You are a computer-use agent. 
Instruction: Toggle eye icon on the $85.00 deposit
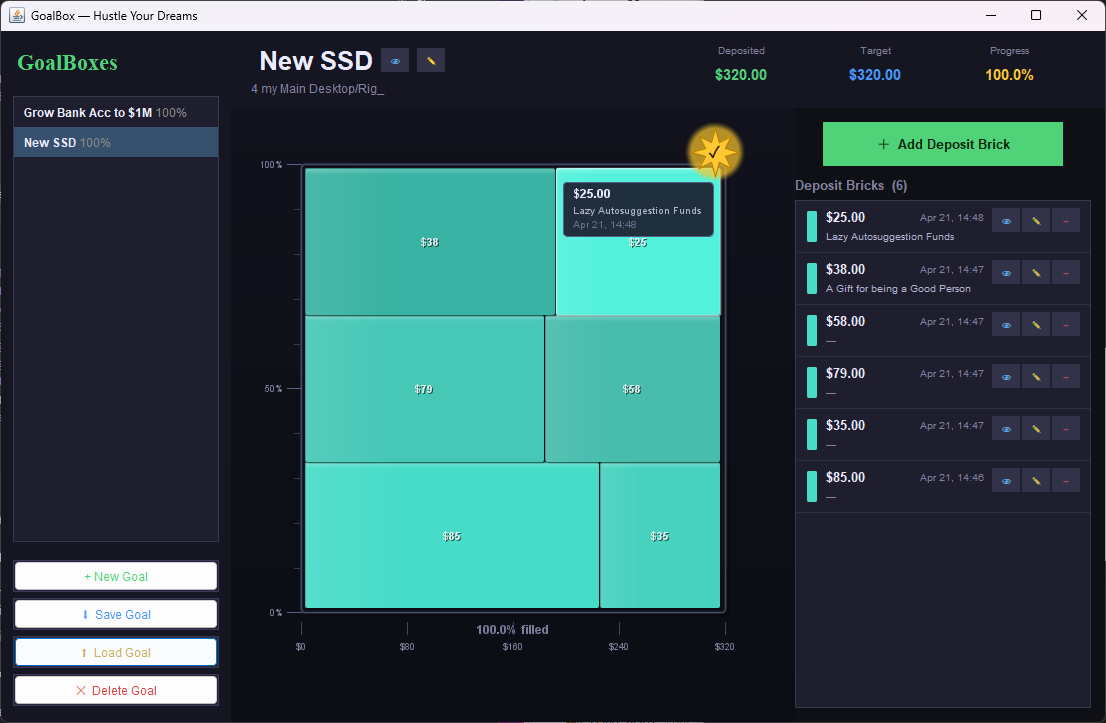pyautogui.click(x=1006, y=480)
